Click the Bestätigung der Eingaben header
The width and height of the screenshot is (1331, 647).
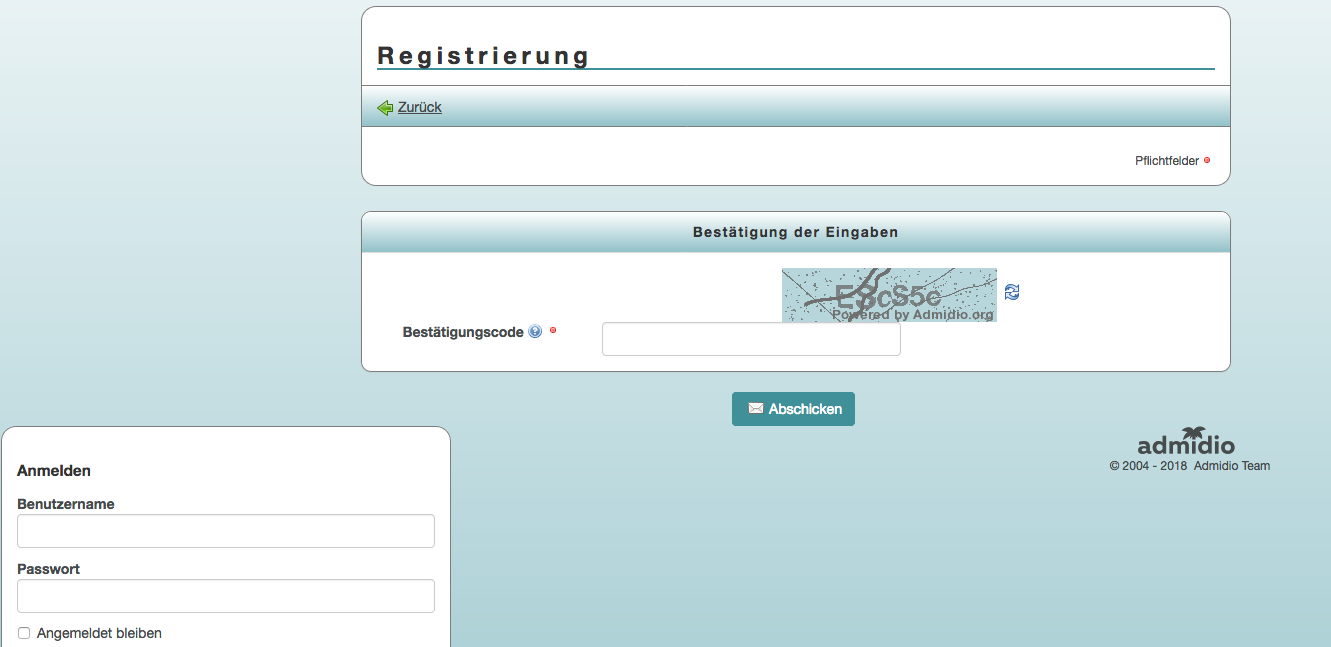(795, 232)
